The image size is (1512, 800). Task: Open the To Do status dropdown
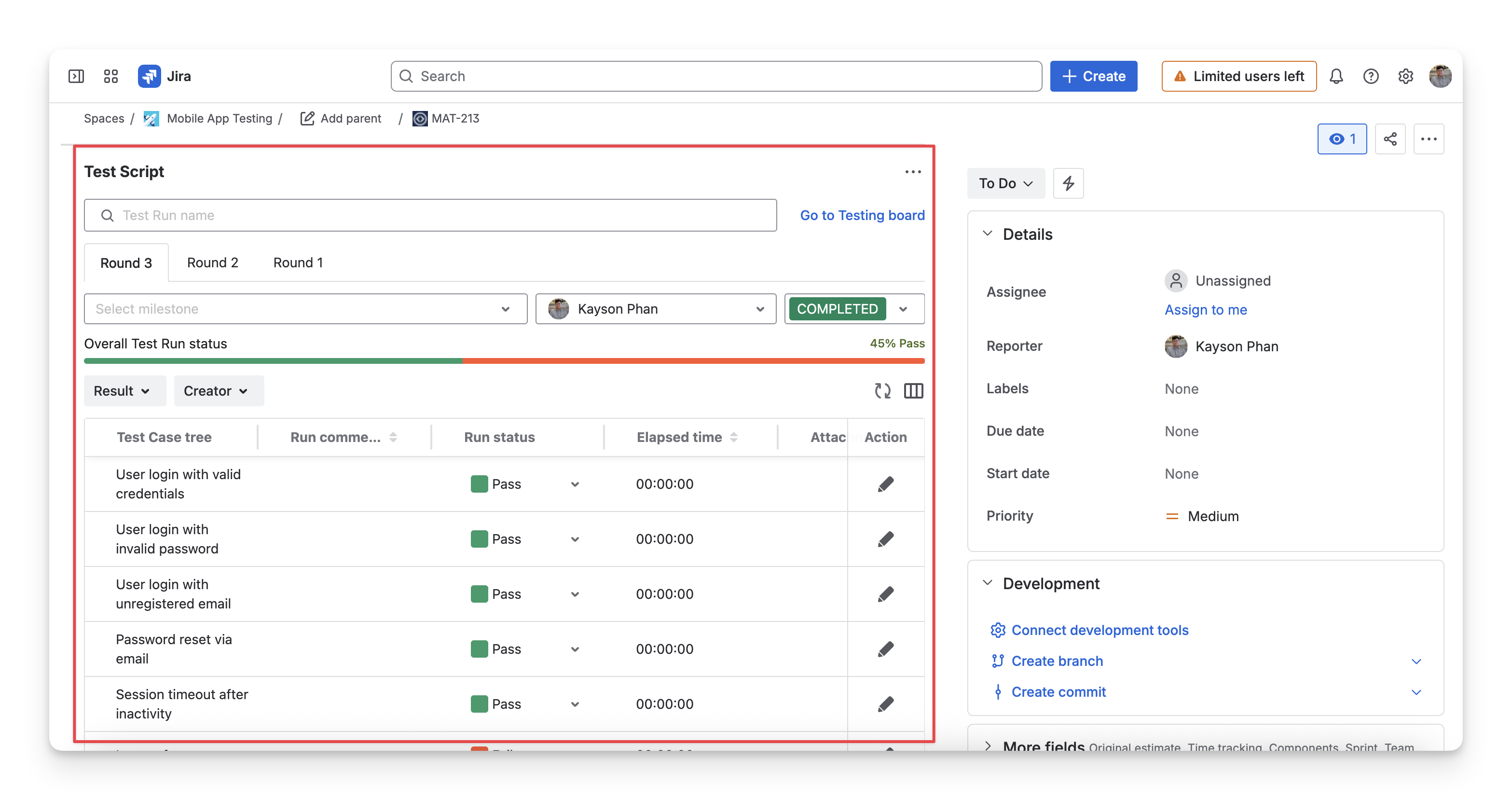point(1005,183)
